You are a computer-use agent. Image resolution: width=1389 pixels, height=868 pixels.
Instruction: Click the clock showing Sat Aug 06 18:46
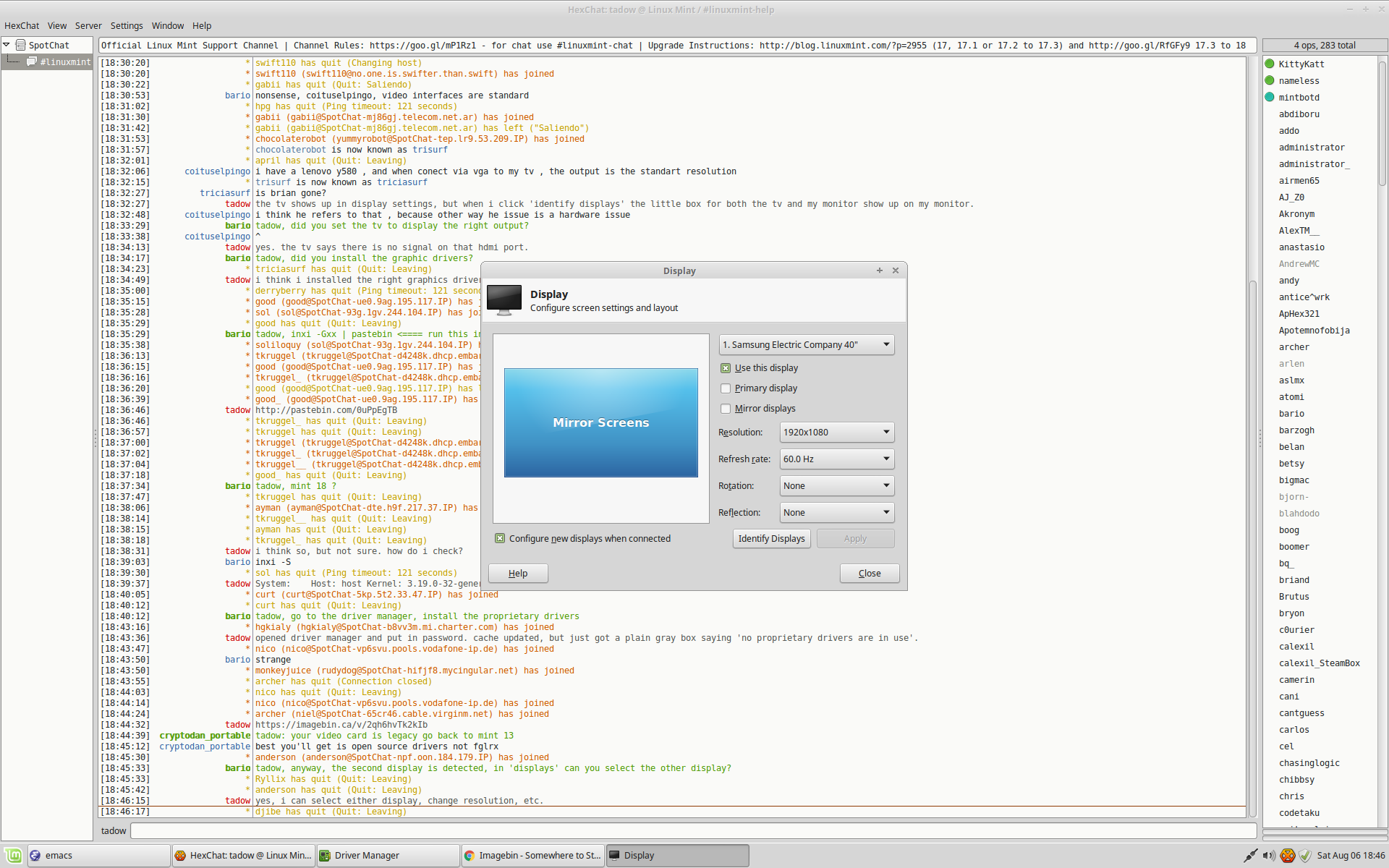coord(1351,855)
